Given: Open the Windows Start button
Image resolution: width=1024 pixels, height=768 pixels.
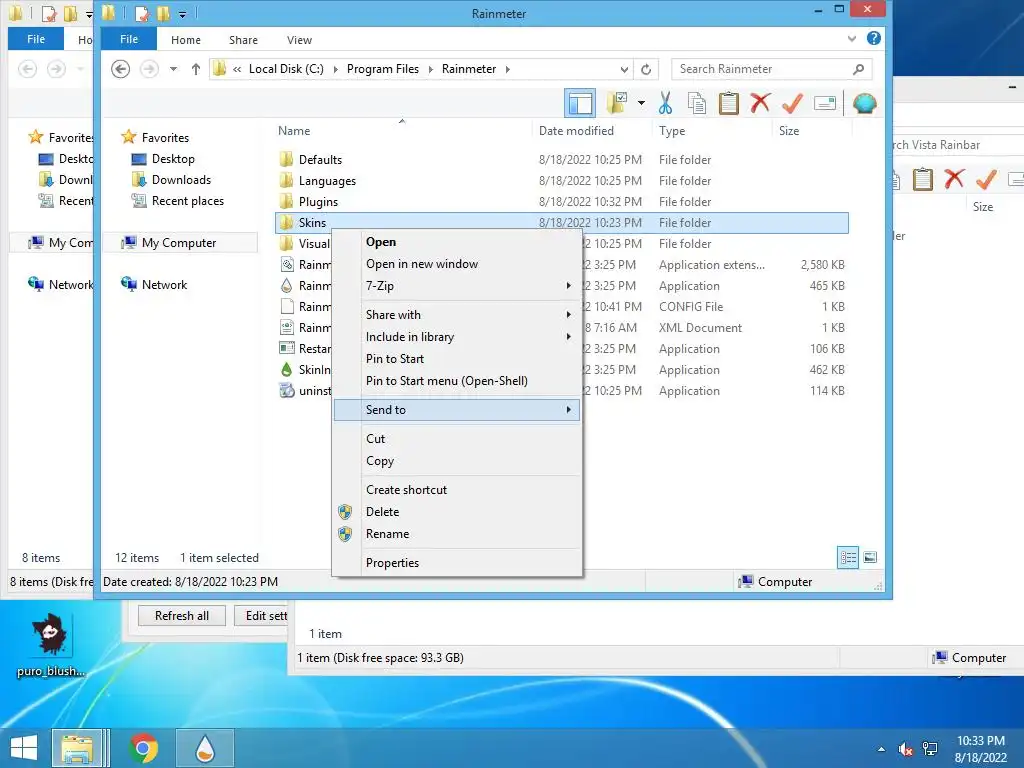Looking at the screenshot, I should click(x=24, y=748).
